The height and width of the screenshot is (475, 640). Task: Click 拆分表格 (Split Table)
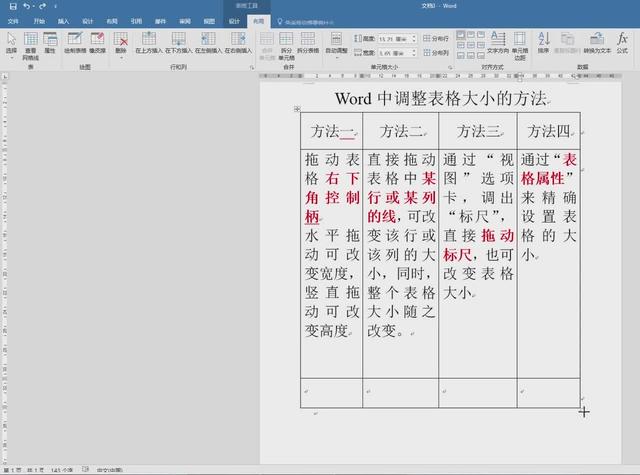(308, 43)
